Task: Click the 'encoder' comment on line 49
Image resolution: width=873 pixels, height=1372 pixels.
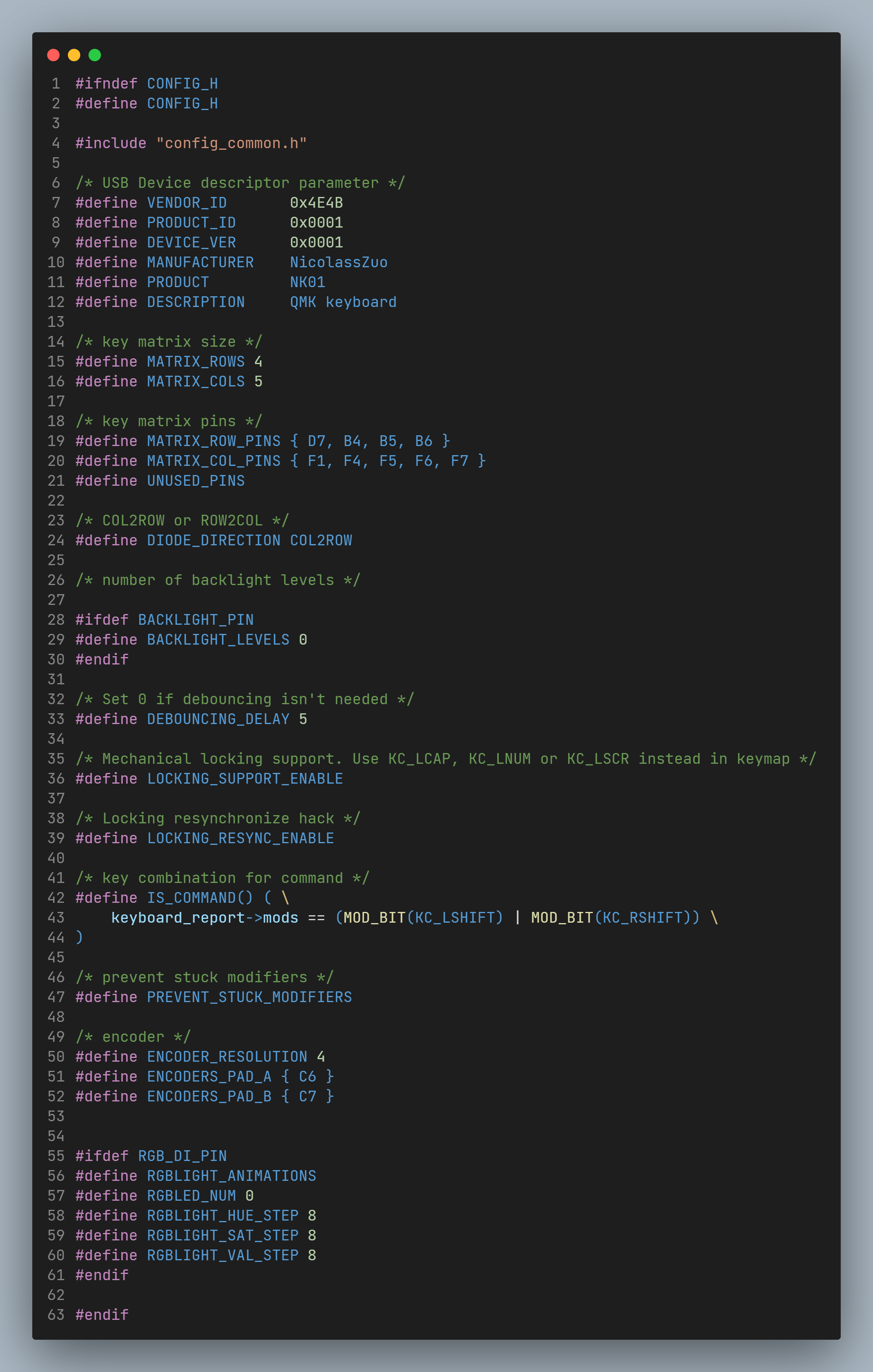Action: click(133, 1037)
